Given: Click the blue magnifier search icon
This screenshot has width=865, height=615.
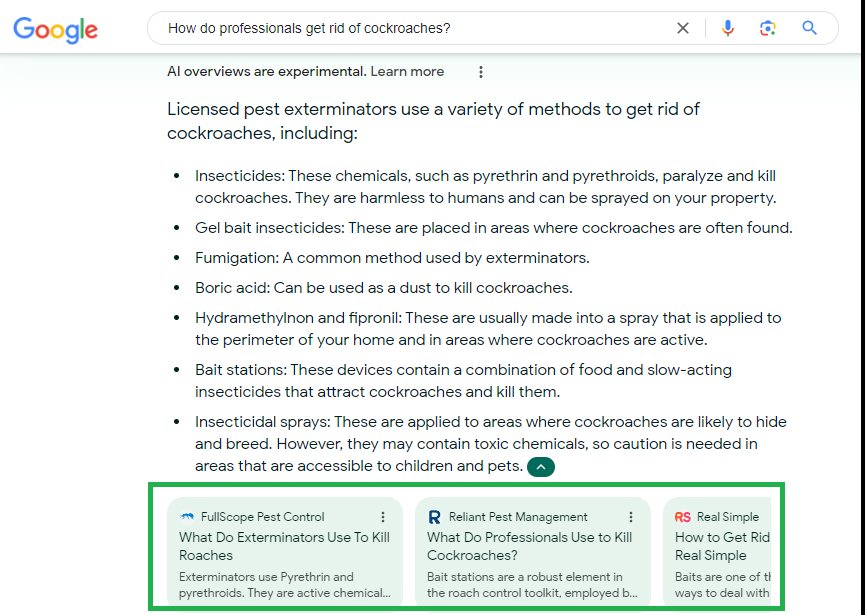Looking at the screenshot, I should tap(809, 28).
